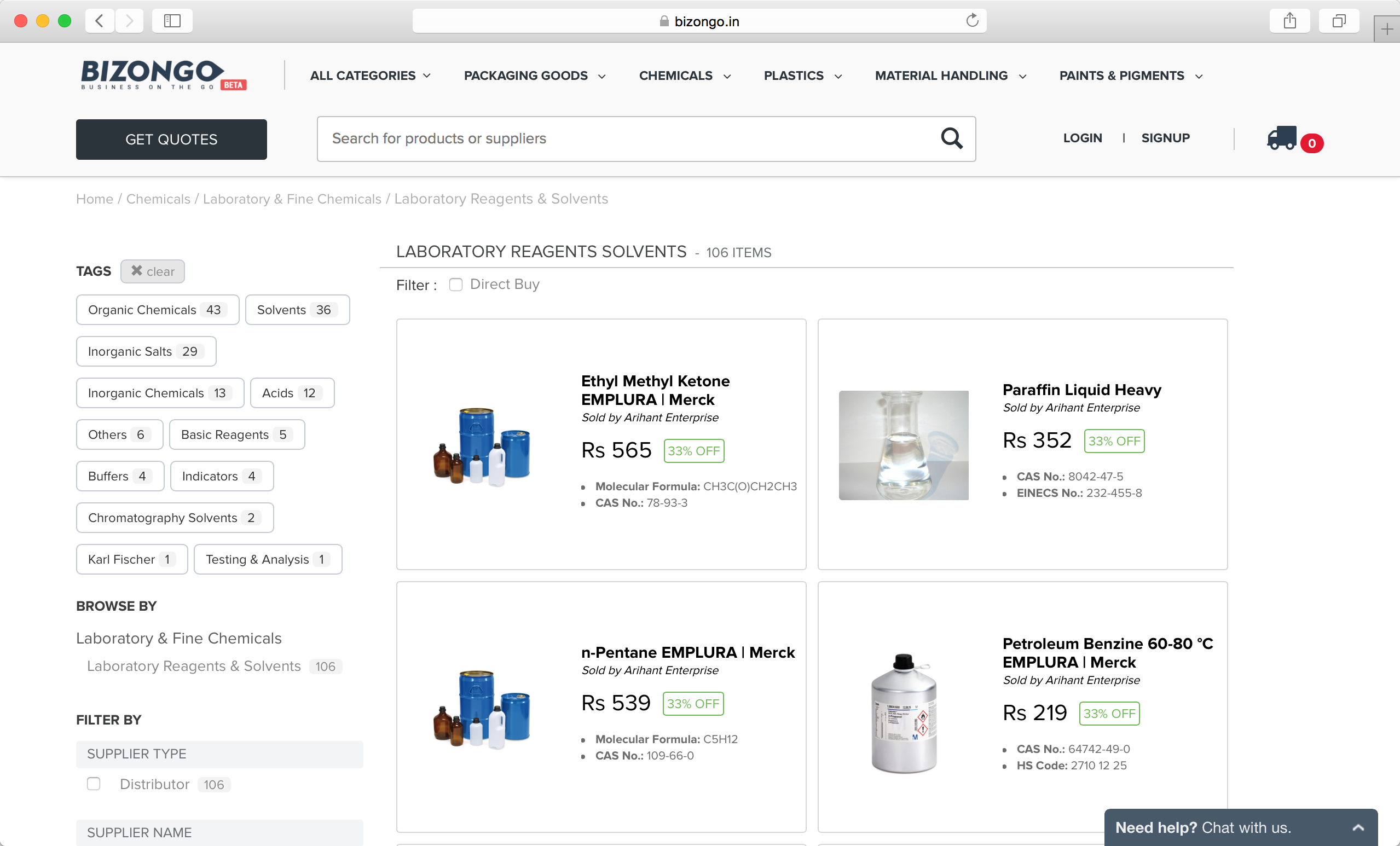Open the Chemicals dropdown menu
Screen dimensions: 1400x846
[x=684, y=76]
